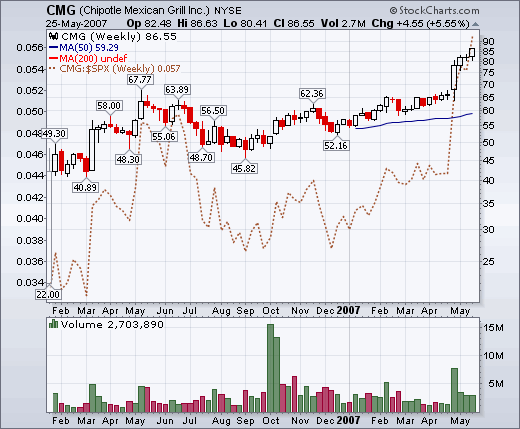
Task: Click the latest candlestick near 85
Action: click(472, 53)
